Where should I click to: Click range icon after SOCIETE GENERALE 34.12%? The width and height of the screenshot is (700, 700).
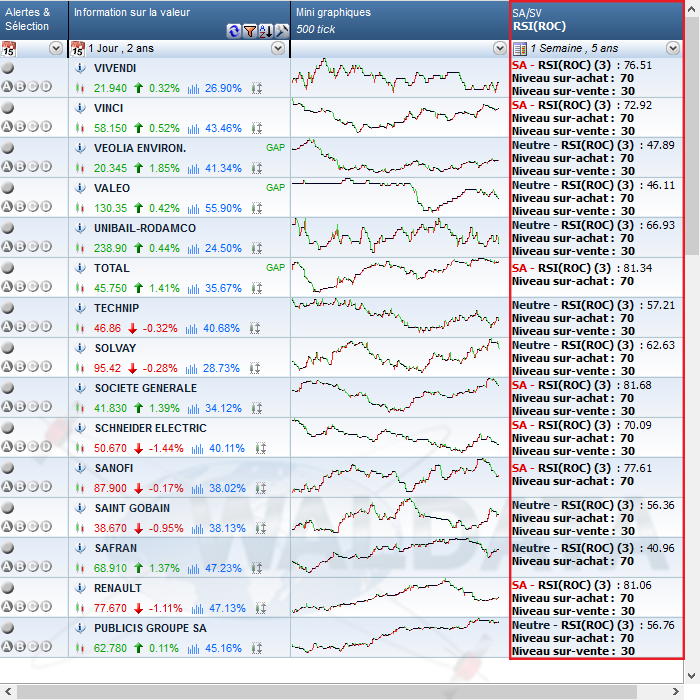257,408
